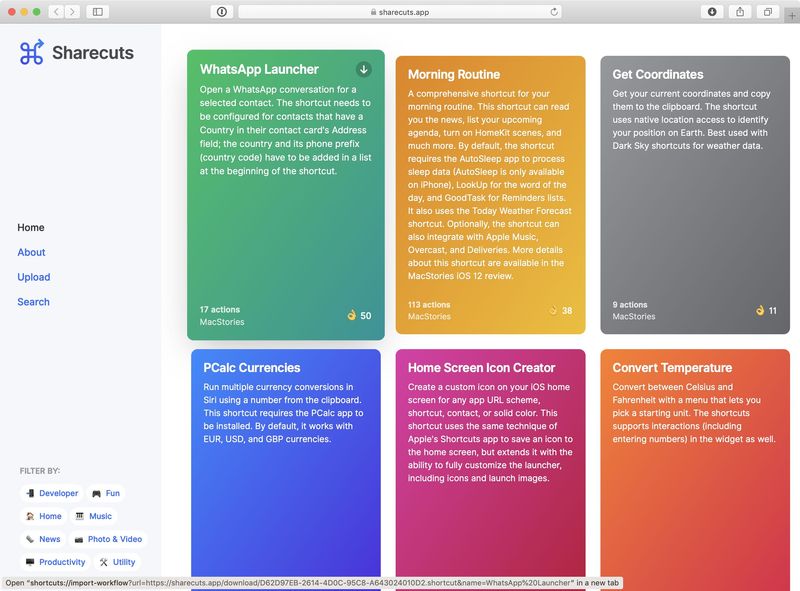Go to the Search page link
The image size is (800, 591).
pyautogui.click(x=34, y=302)
